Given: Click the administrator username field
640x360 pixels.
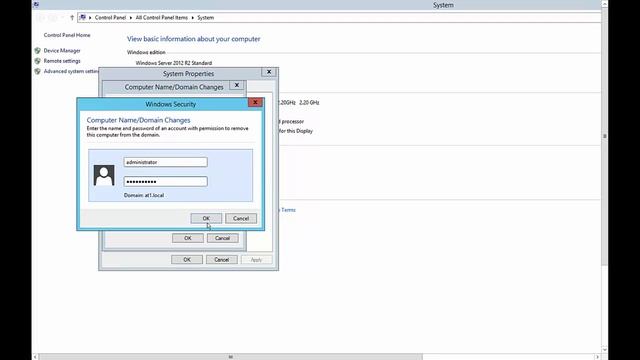Looking at the screenshot, I should [165, 162].
